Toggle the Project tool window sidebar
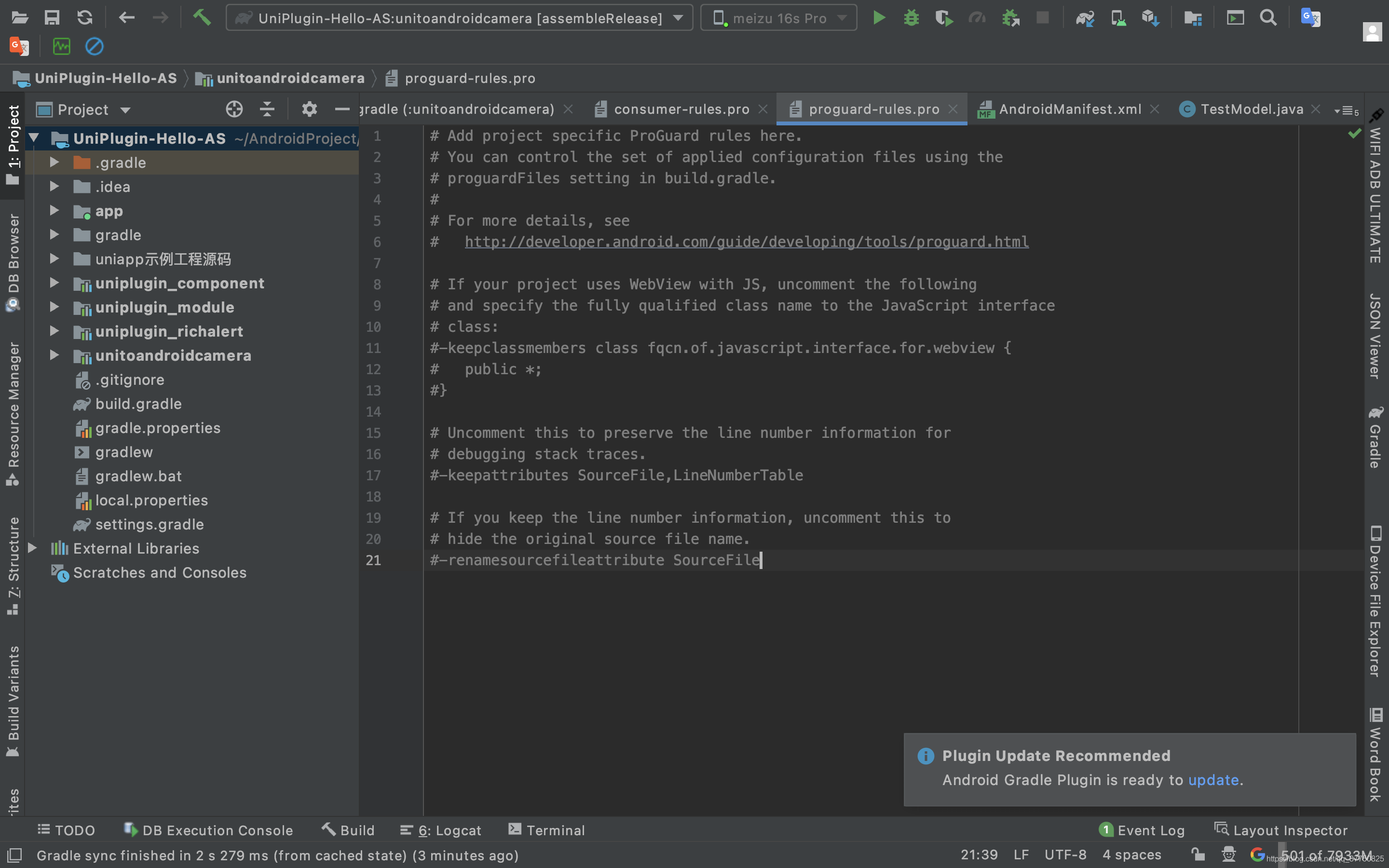This screenshot has width=1389, height=868. [x=13, y=145]
